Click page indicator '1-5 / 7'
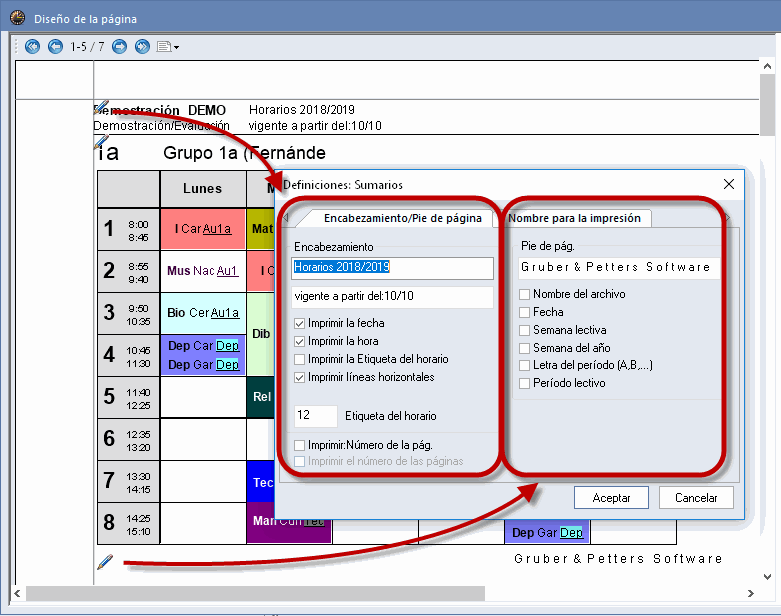The image size is (781, 616). (x=87, y=47)
